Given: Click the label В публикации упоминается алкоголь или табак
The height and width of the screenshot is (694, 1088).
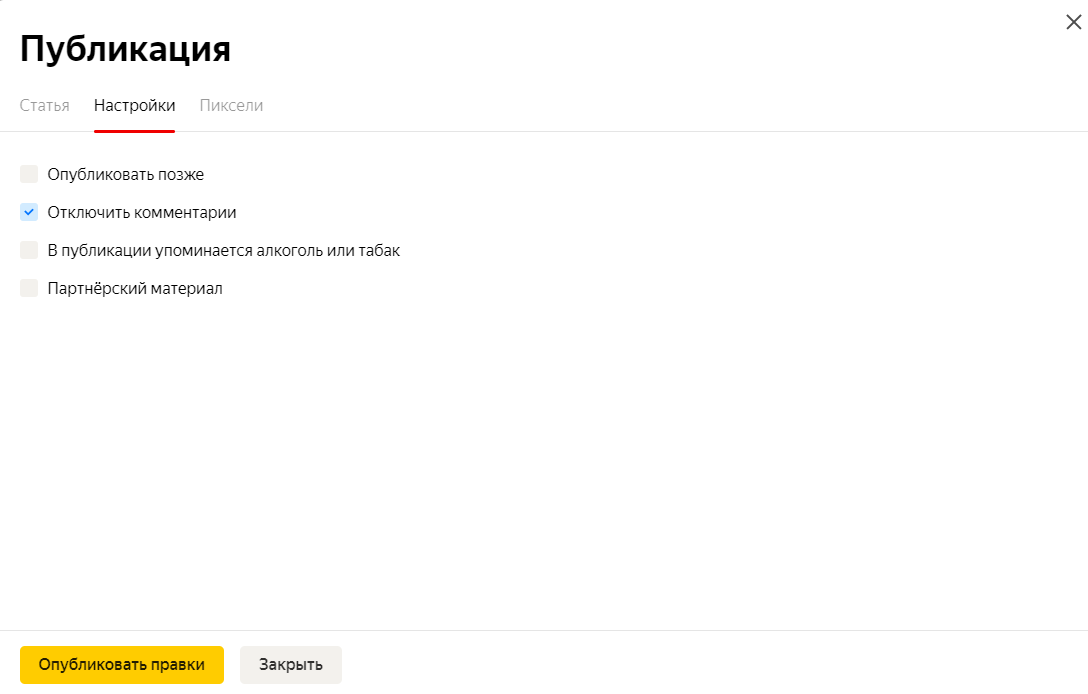Looking at the screenshot, I should 223,251.
